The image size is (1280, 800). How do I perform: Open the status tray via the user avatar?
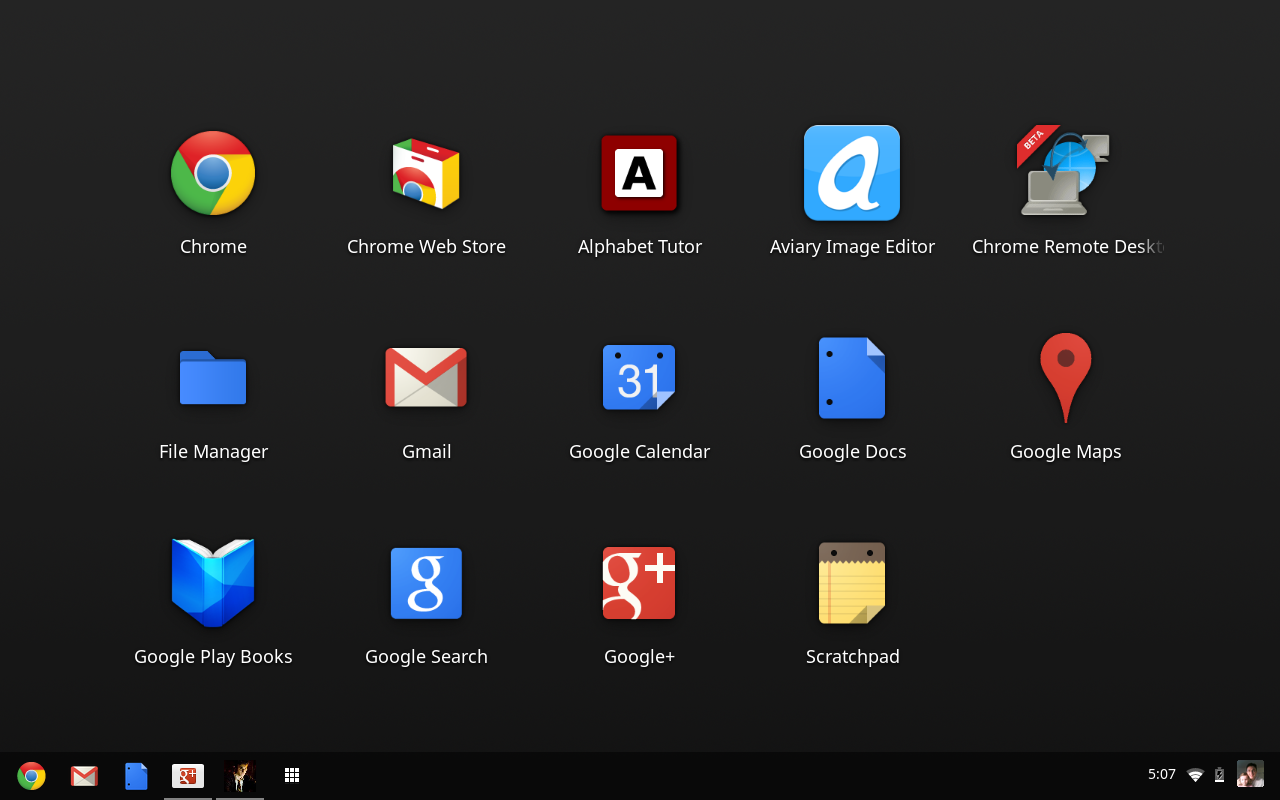(1249, 773)
